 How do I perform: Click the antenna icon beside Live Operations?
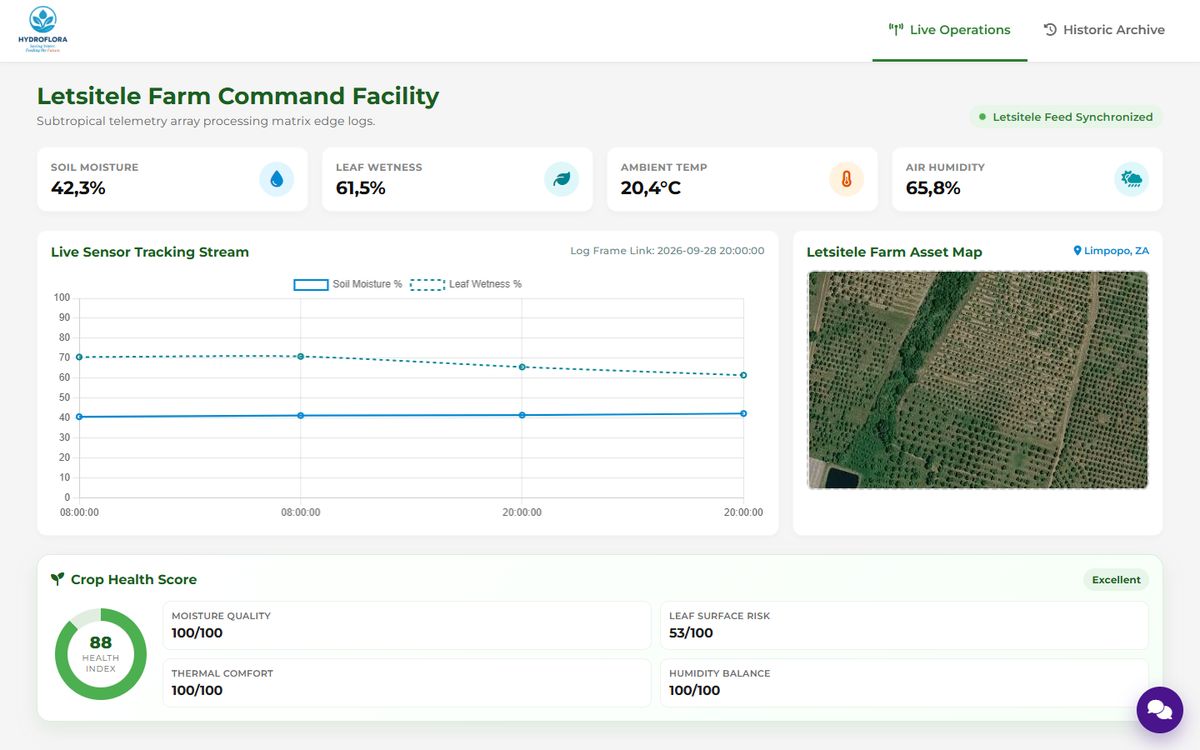[x=896, y=30]
